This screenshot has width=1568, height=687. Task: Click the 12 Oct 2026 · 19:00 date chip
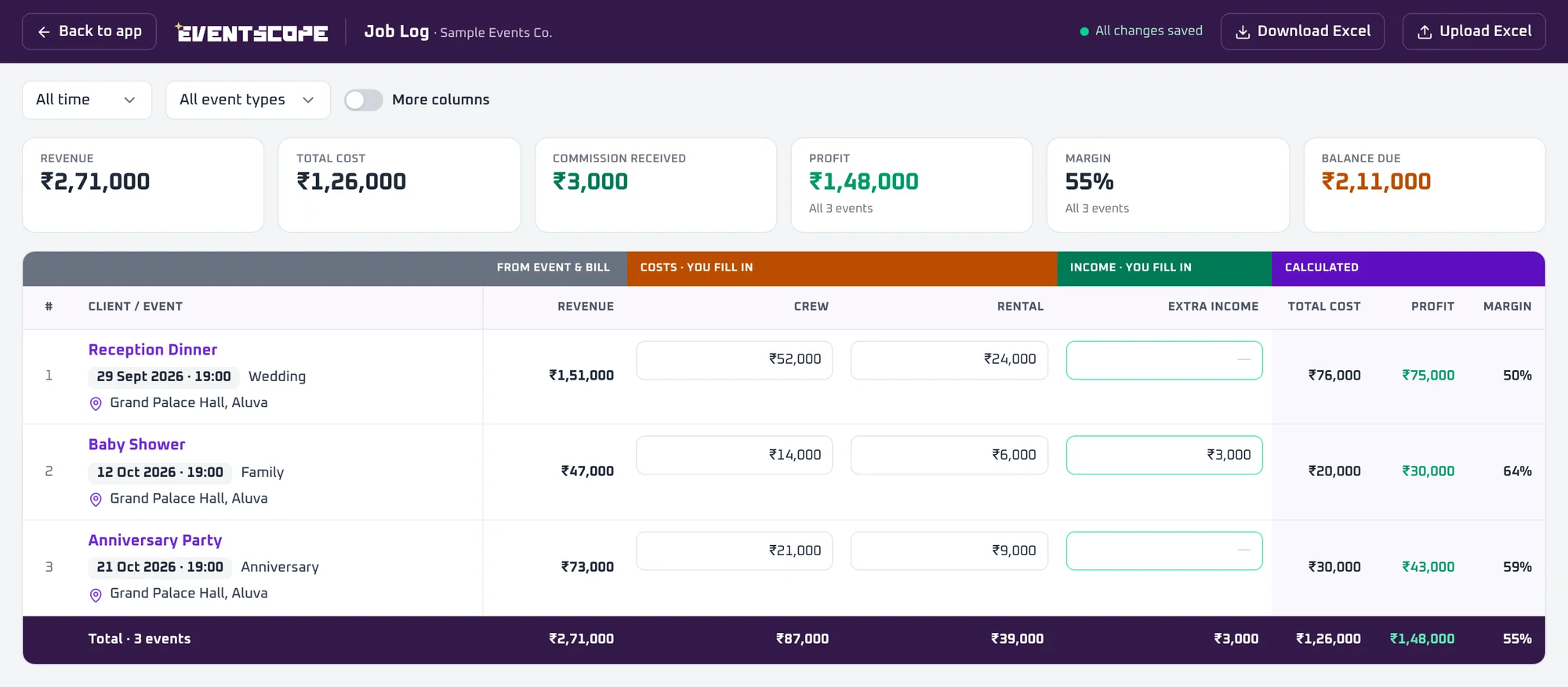pos(160,472)
